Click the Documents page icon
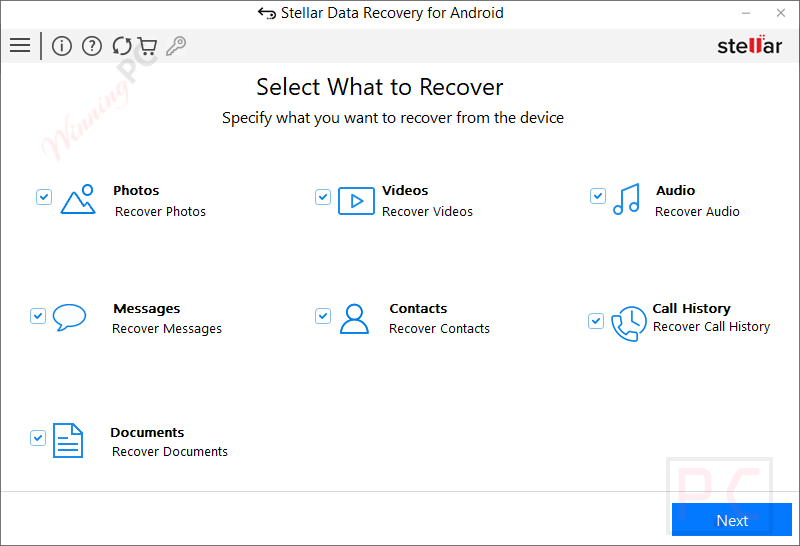 [x=68, y=440]
